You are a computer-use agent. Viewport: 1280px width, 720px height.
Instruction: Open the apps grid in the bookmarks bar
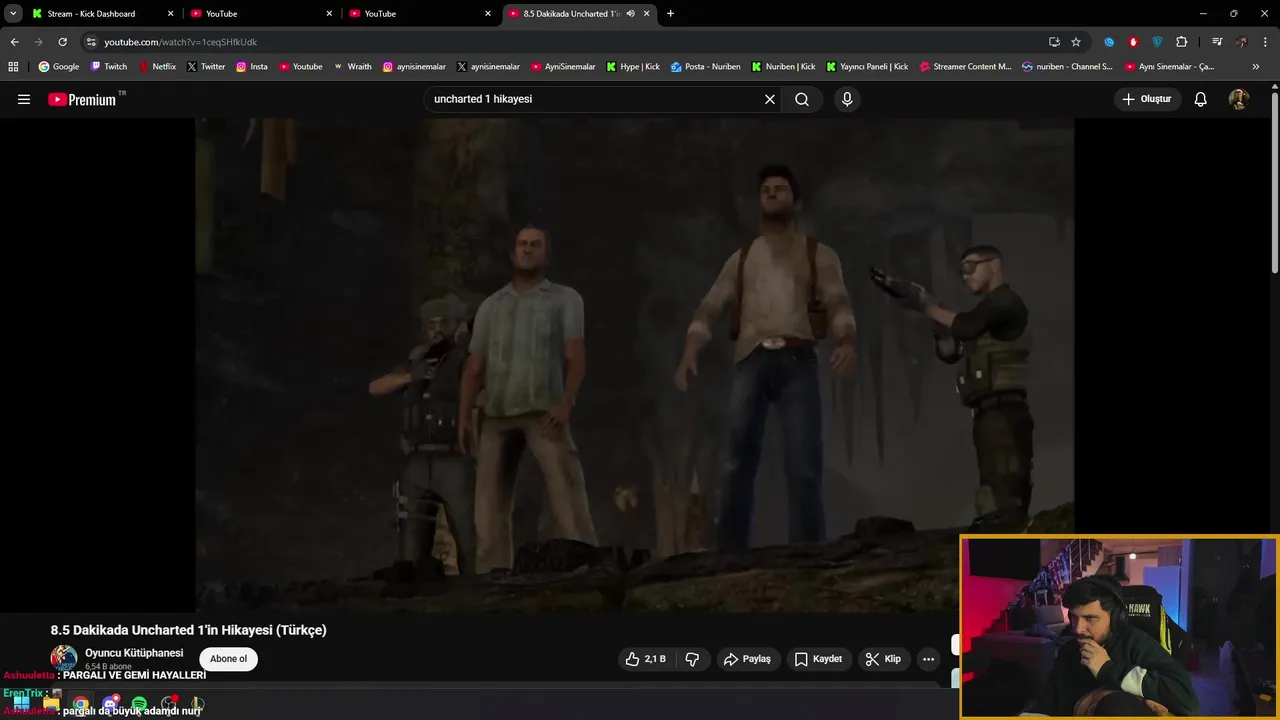(13, 67)
